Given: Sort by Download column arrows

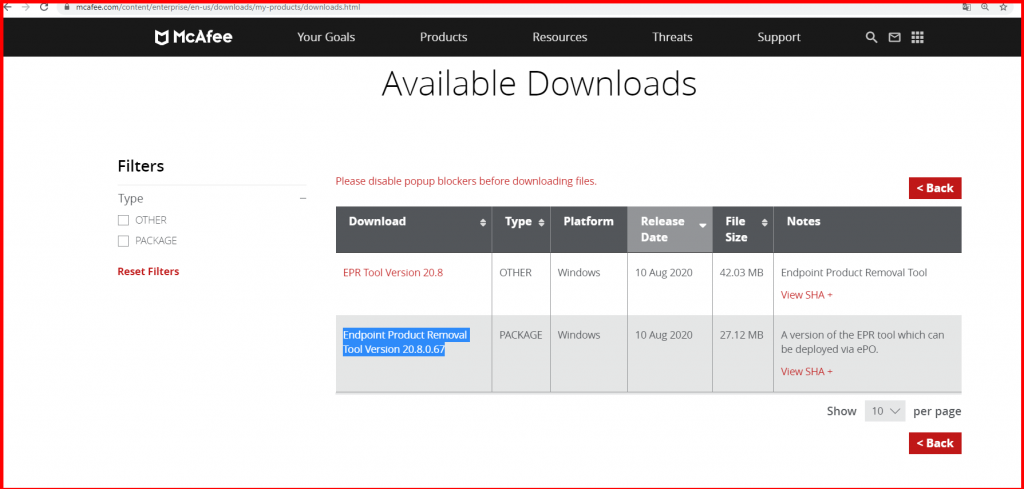Looking at the screenshot, I should (x=483, y=223).
